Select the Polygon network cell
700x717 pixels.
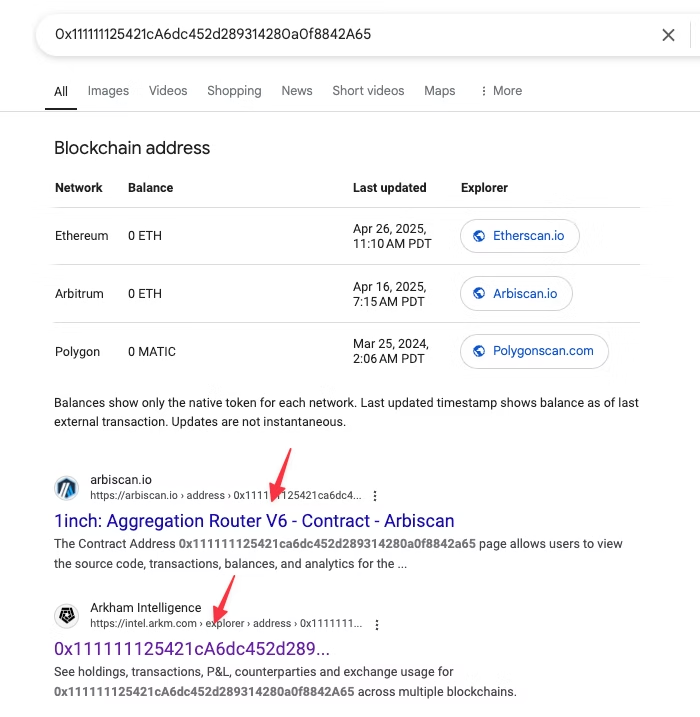pyautogui.click(x=77, y=352)
